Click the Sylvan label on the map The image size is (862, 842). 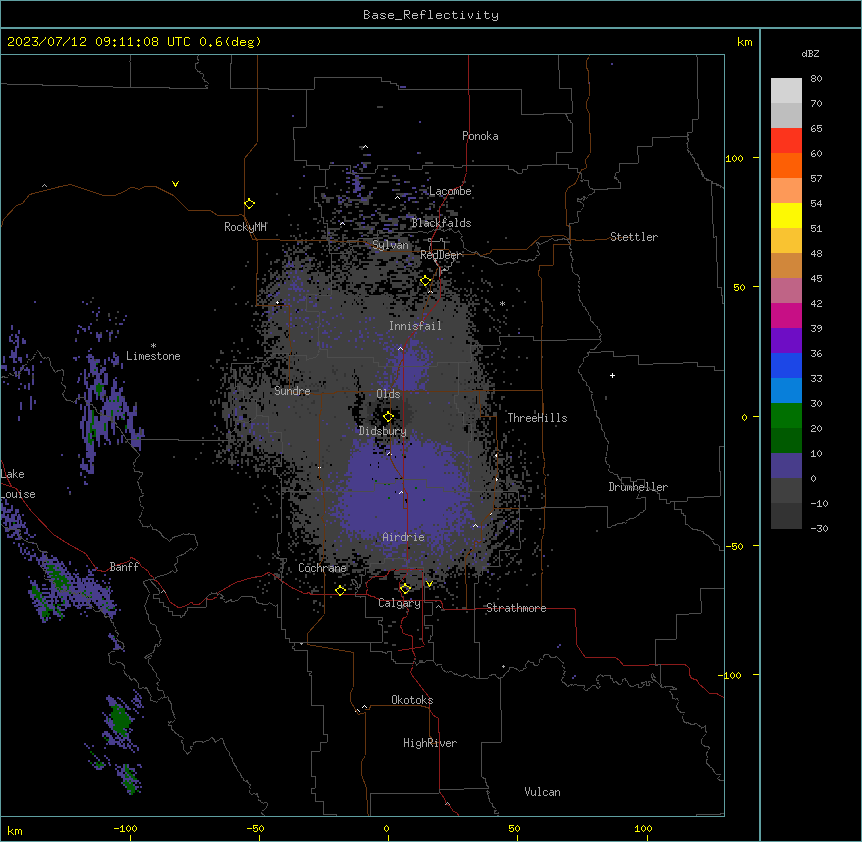coord(390,245)
